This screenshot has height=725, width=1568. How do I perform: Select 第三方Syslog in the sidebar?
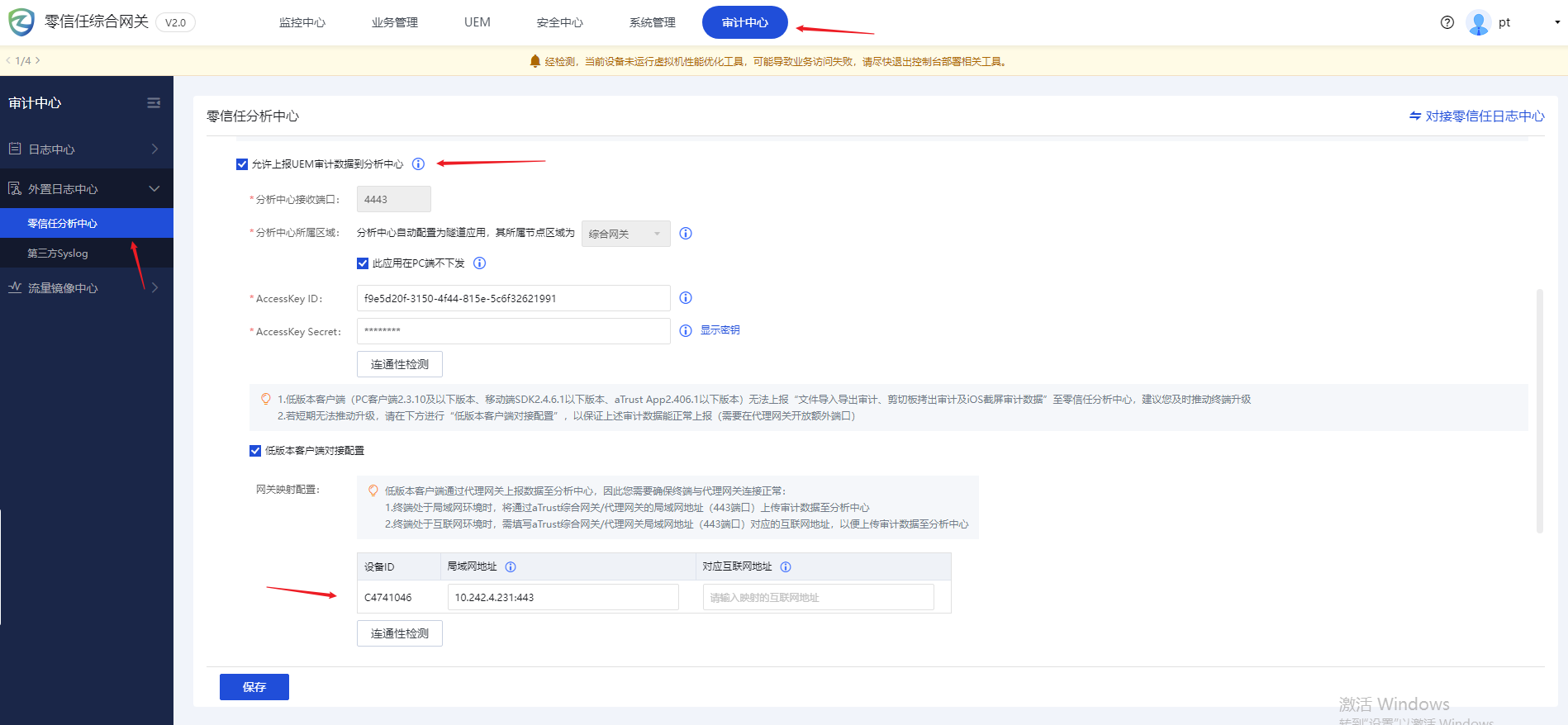58,254
